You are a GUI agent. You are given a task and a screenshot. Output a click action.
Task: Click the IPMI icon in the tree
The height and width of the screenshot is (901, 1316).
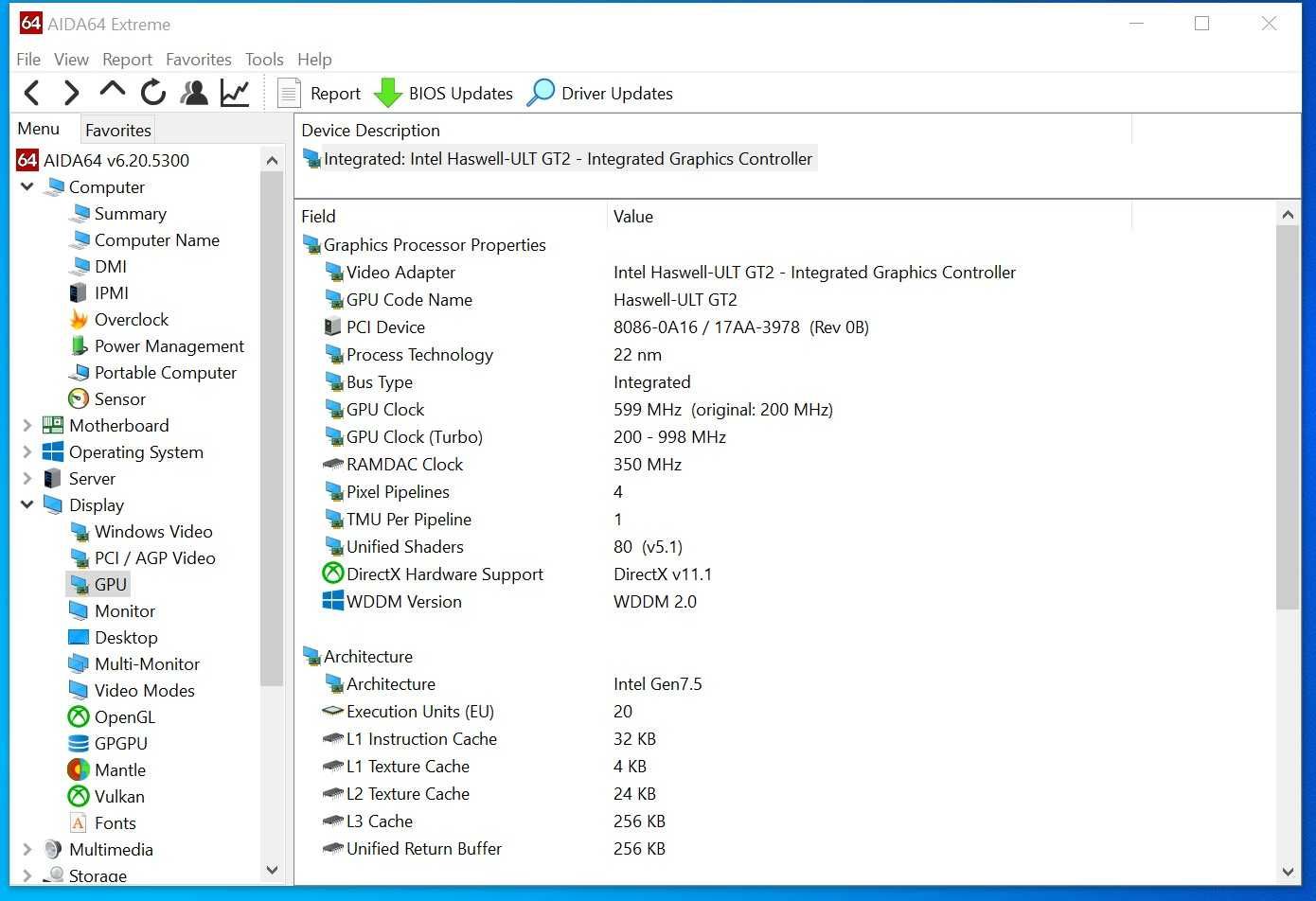pos(79,293)
